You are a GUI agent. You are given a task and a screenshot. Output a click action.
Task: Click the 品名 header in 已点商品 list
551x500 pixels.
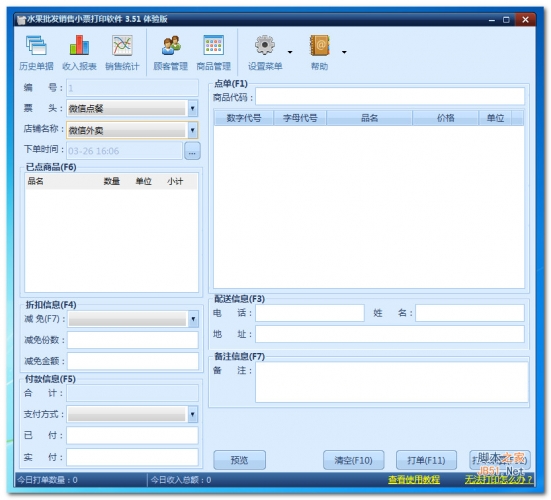(x=35, y=181)
